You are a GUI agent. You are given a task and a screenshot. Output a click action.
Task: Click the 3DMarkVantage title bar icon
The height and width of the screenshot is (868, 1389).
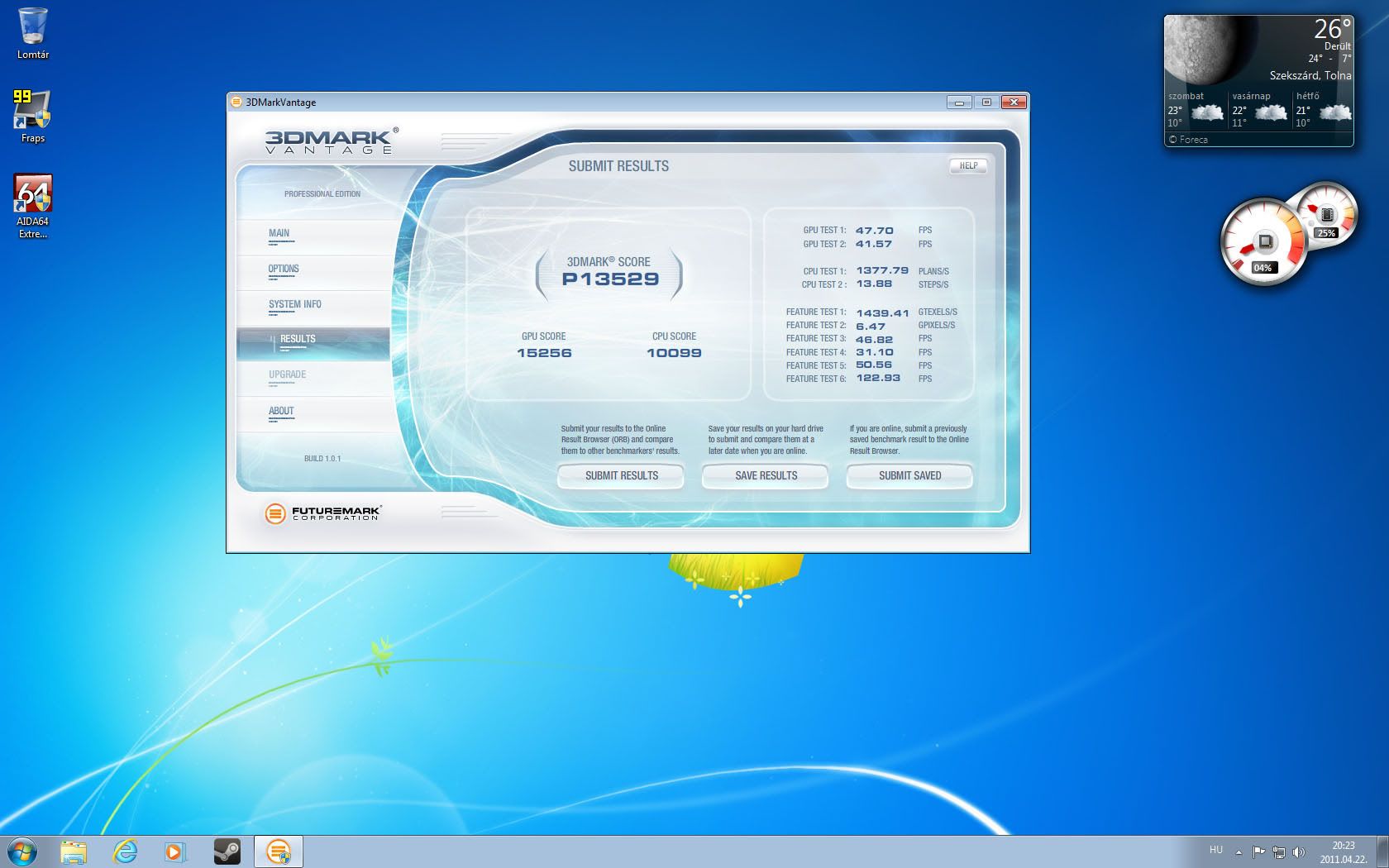tap(236, 102)
